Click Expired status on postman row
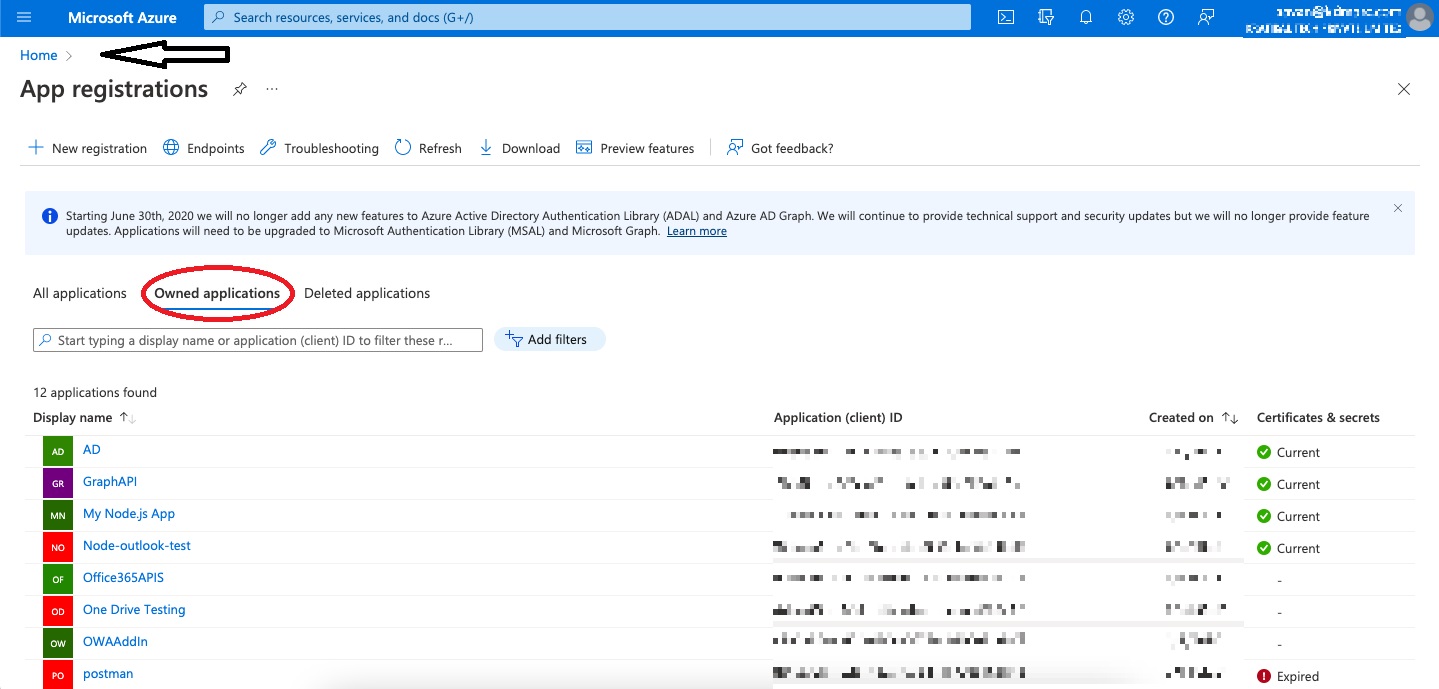 1288,676
